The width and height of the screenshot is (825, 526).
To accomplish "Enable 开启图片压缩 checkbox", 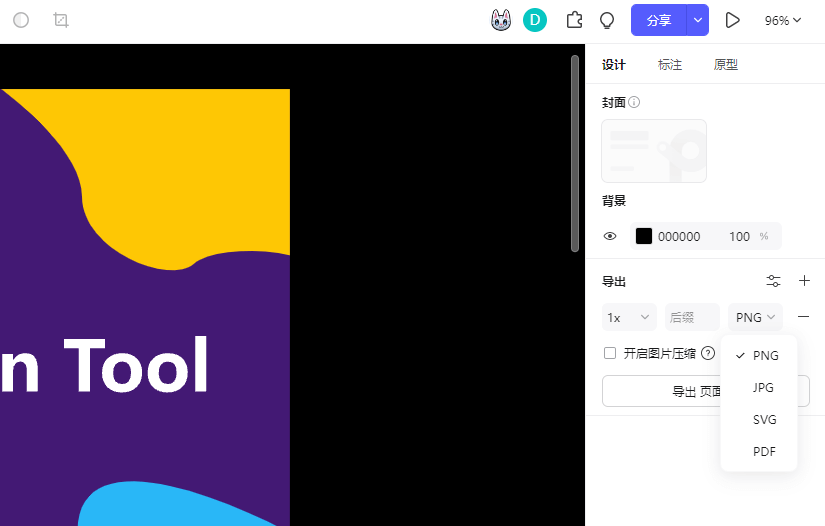I will 610,353.
